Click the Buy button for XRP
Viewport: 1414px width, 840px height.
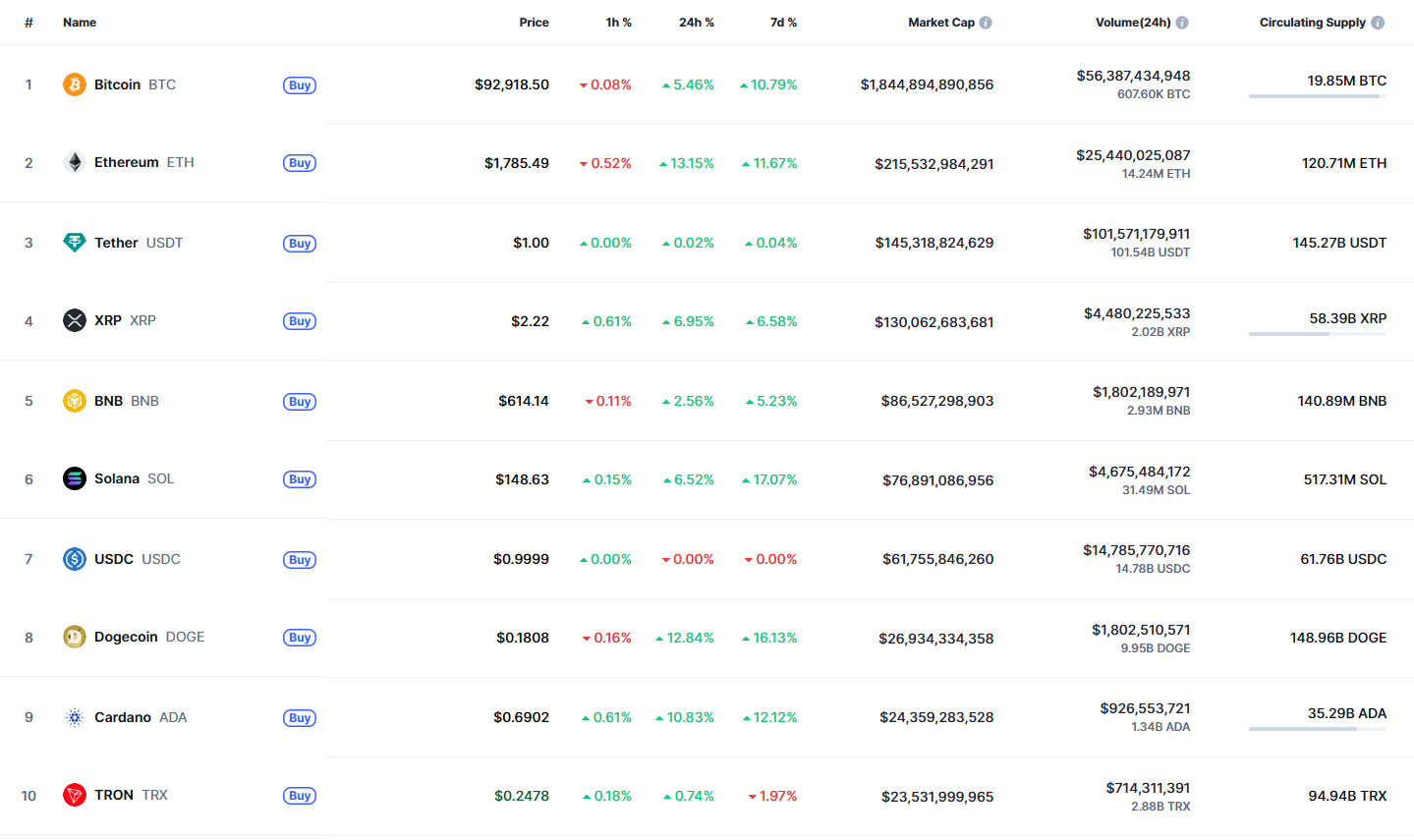pos(300,321)
